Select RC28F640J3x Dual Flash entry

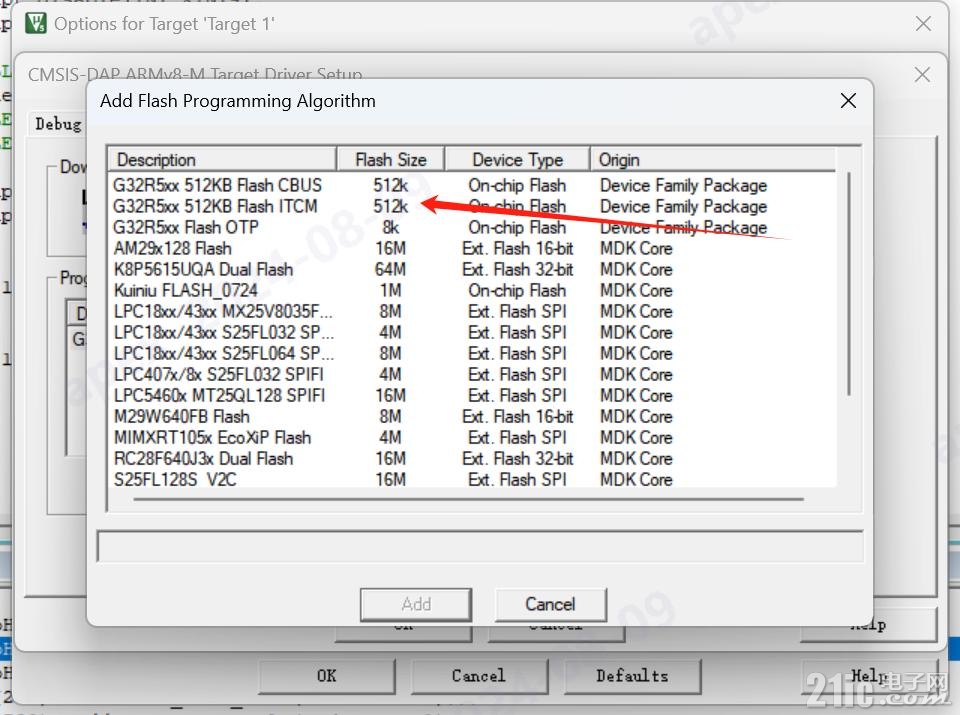pyautogui.click(x=471, y=459)
